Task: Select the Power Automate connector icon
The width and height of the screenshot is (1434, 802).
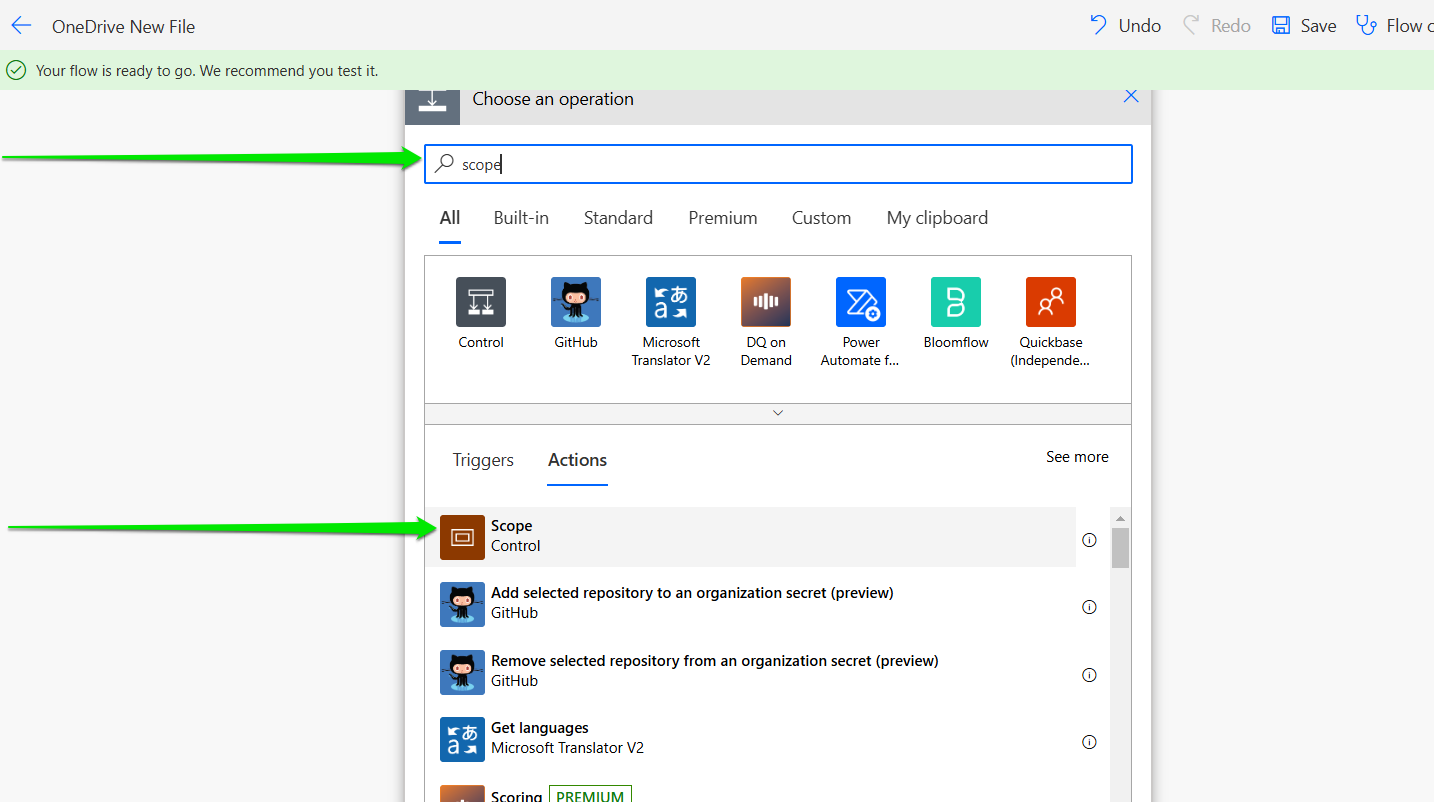Action: point(861,302)
